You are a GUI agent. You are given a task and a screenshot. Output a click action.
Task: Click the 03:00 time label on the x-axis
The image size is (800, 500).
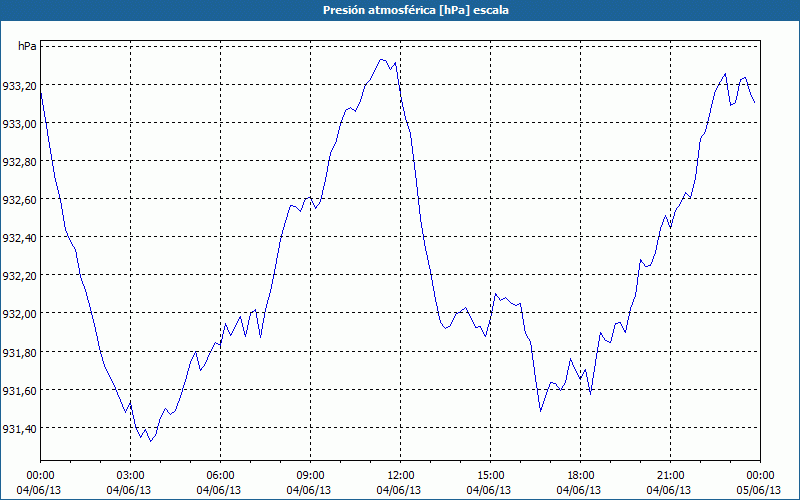(131, 476)
